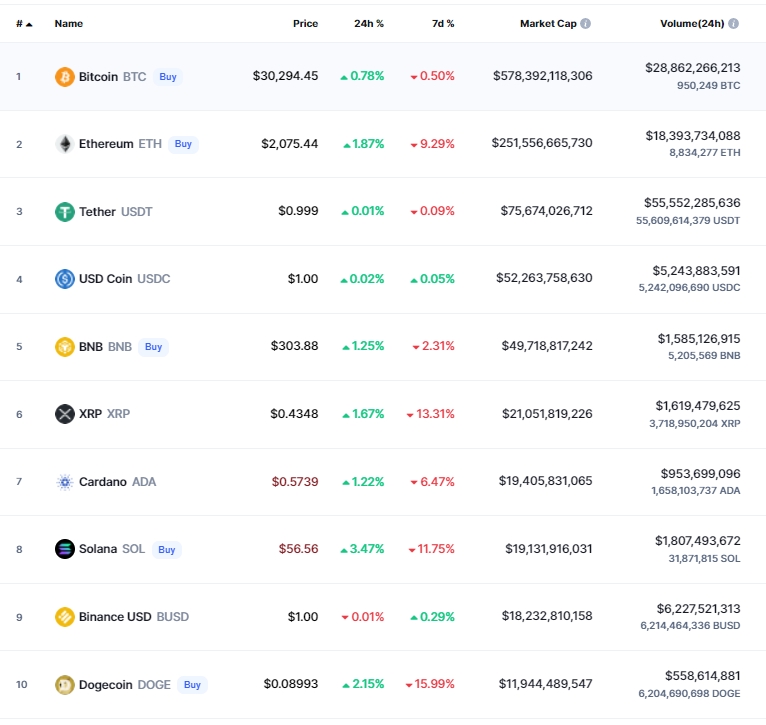Screen dimensions: 766x725
Task: Click the XRP logo icon
Action: (64, 414)
